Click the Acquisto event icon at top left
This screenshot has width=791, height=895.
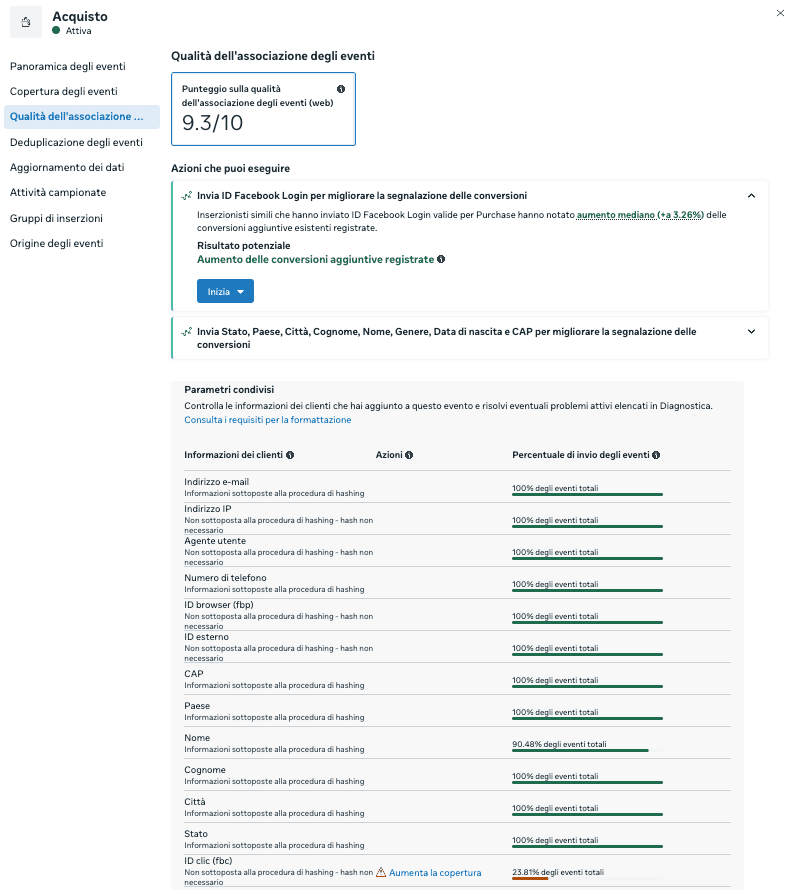(26, 22)
